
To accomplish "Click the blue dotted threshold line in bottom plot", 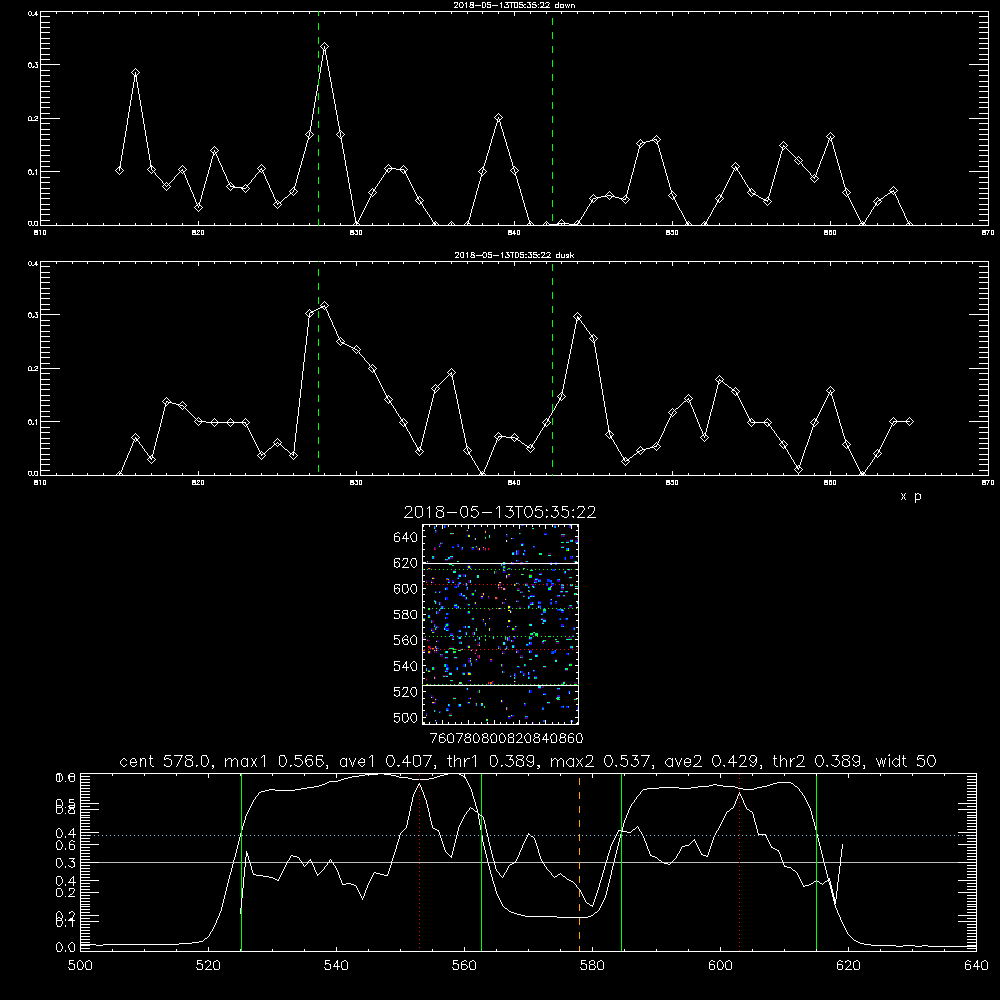I will pos(528,835).
